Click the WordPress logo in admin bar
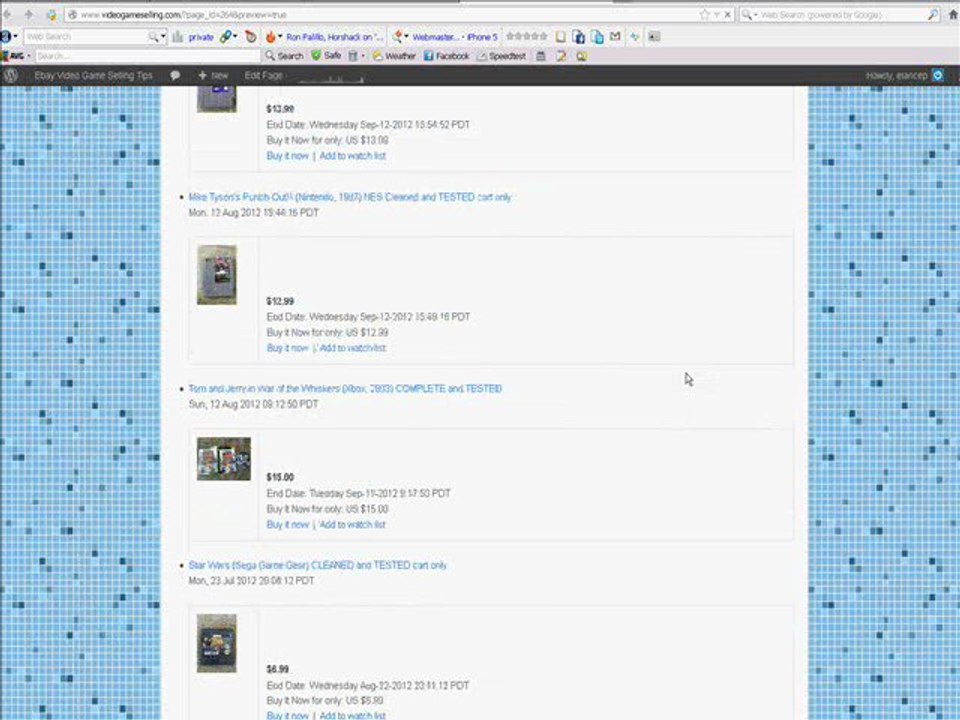The image size is (960, 720). tap(10, 75)
